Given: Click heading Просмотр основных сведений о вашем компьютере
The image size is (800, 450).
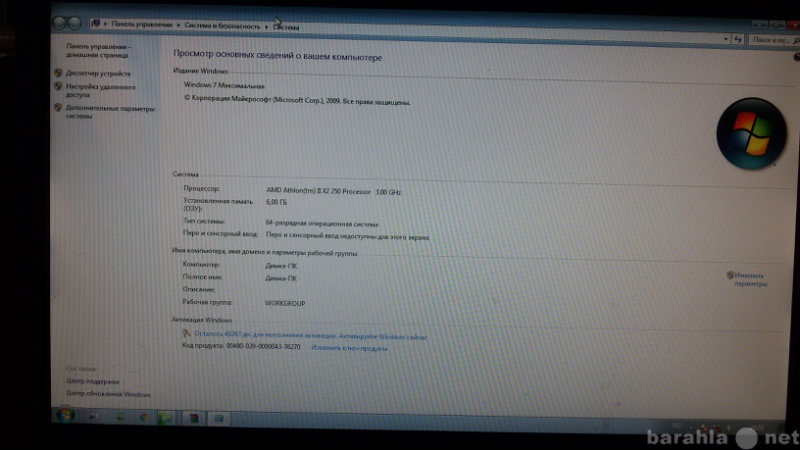Looking at the screenshot, I should (278, 55).
